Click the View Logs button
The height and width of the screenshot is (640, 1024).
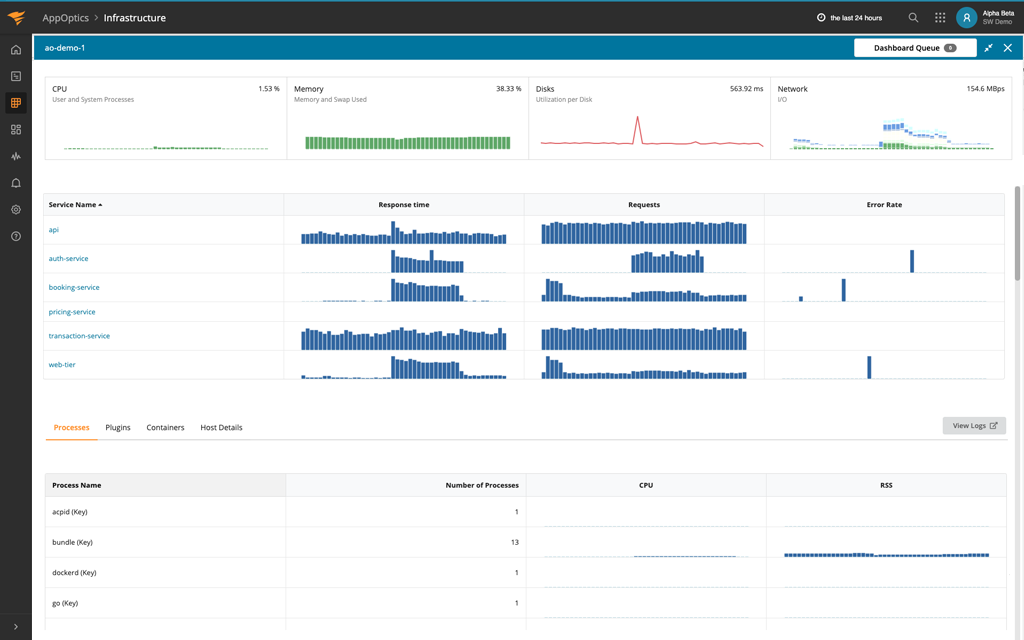coord(974,426)
